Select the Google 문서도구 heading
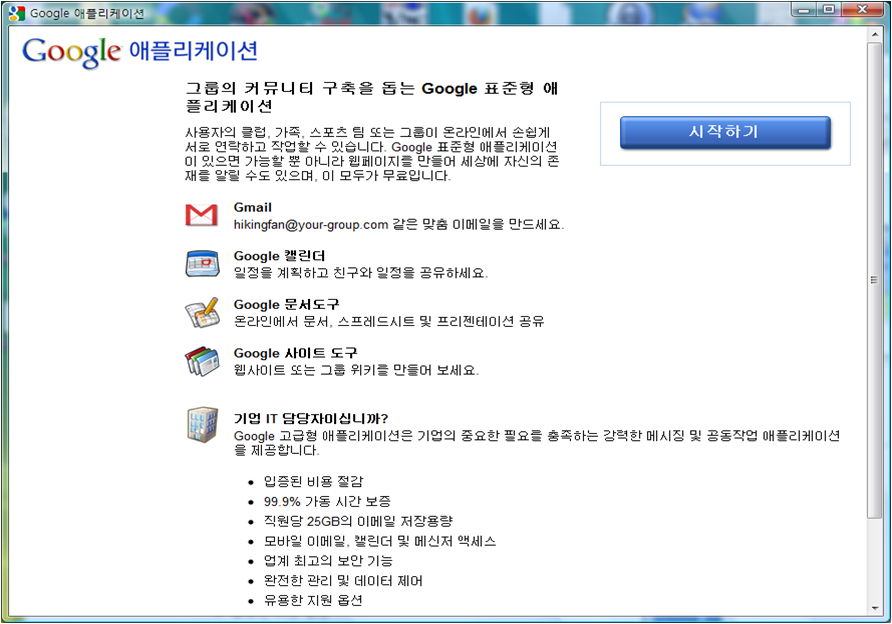This screenshot has width=892, height=624. tap(286, 304)
